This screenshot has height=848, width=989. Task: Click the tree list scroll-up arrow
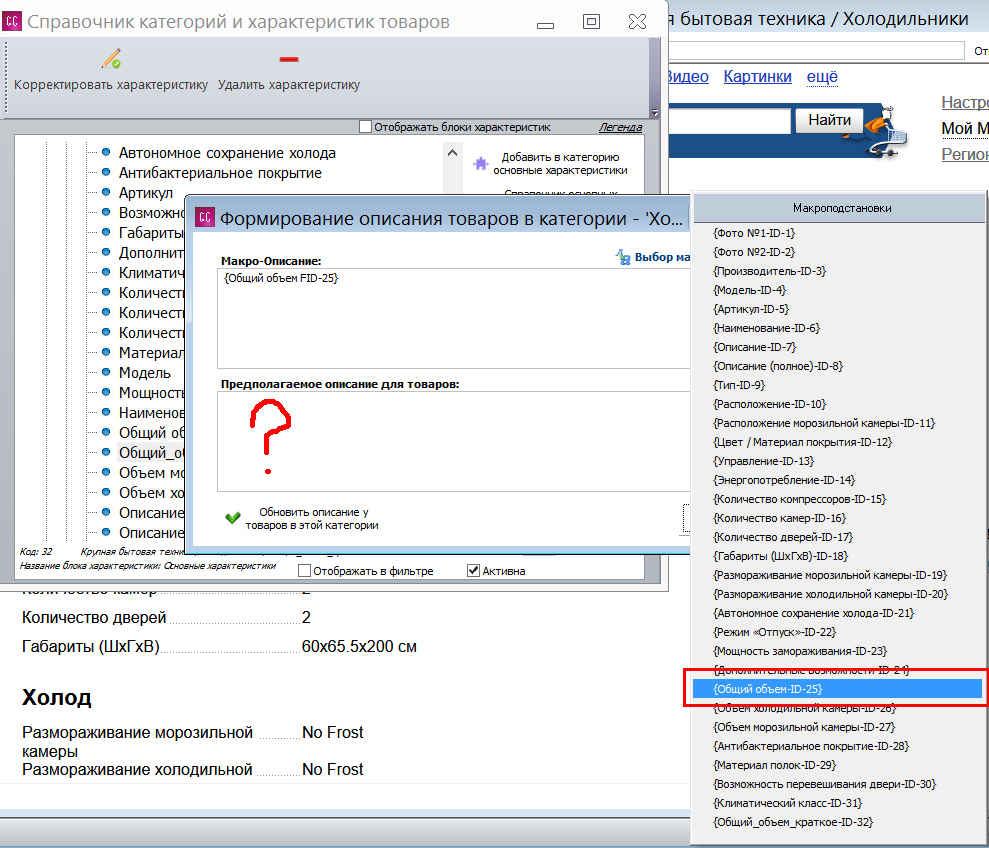(452, 153)
